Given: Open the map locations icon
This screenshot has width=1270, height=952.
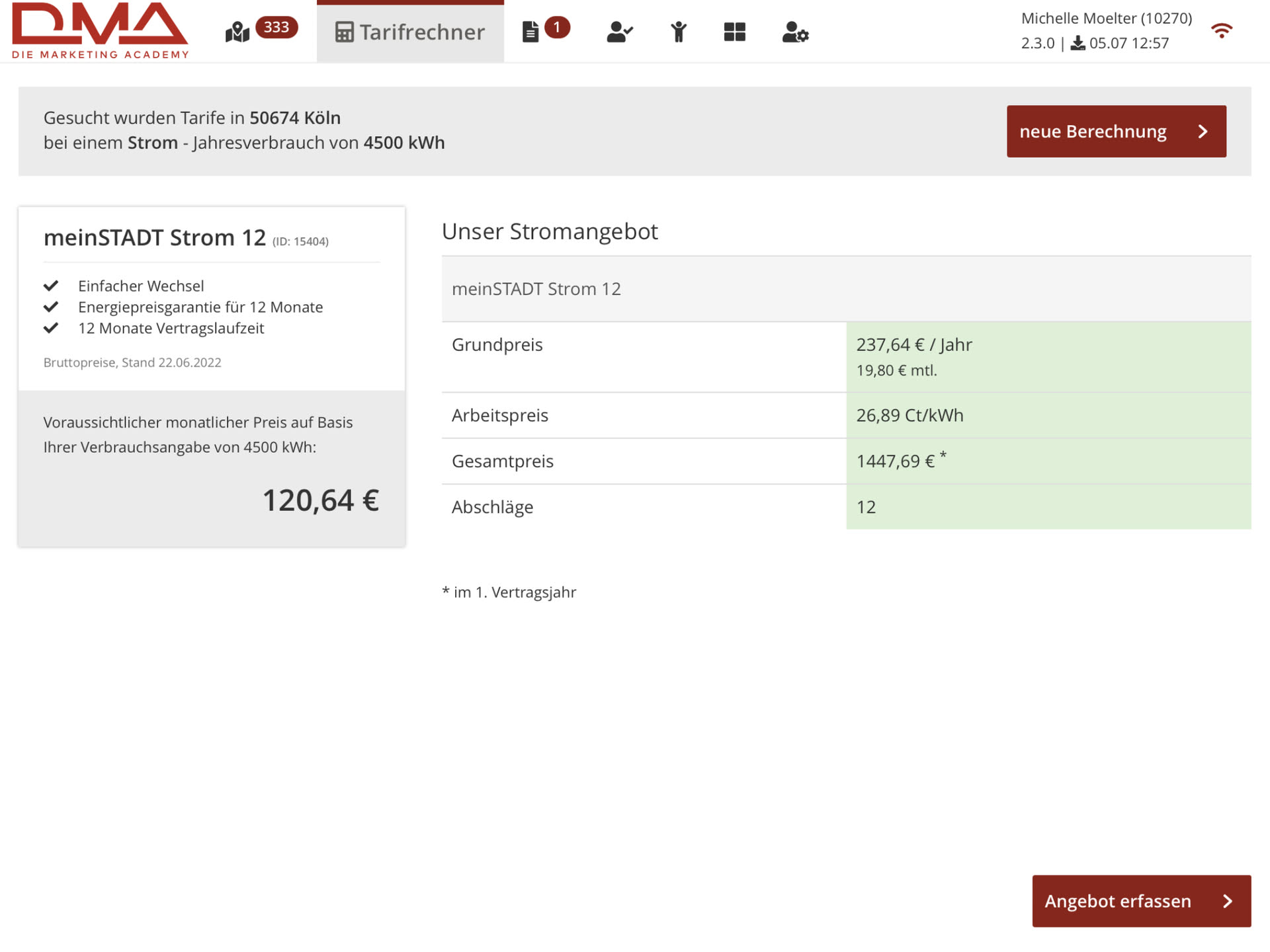Looking at the screenshot, I should (x=237, y=32).
